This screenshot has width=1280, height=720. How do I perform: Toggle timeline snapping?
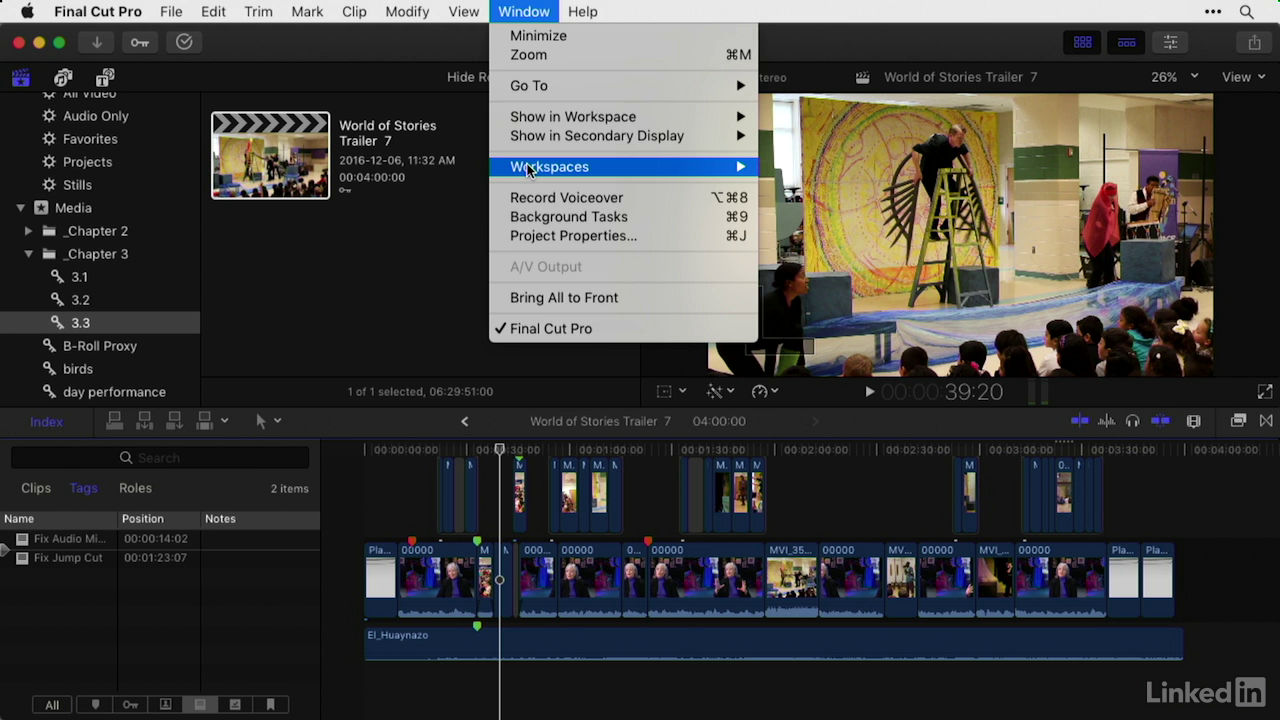pyautogui.click(x=1160, y=421)
